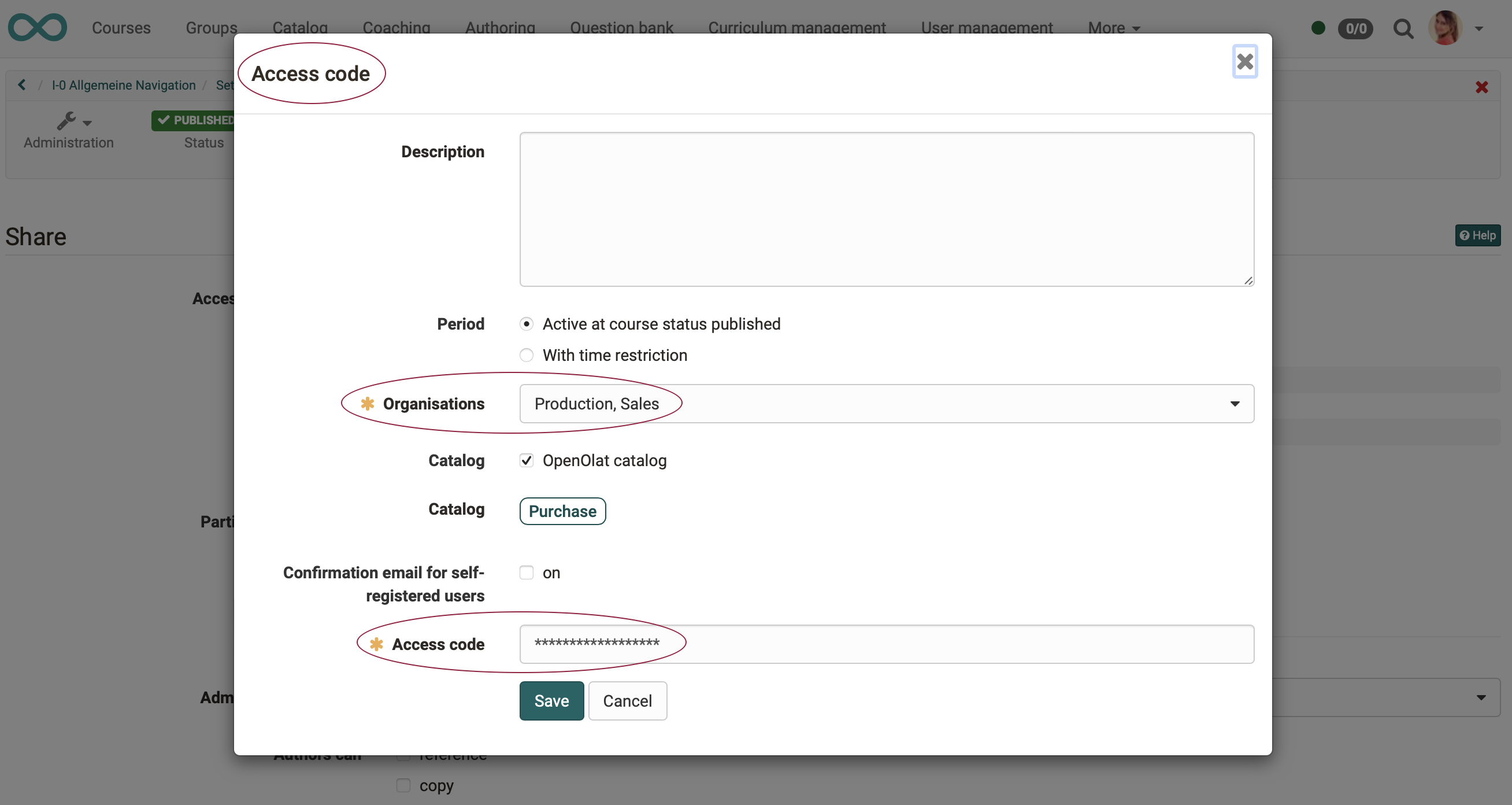Enable confirmation email checkbox

(527, 573)
